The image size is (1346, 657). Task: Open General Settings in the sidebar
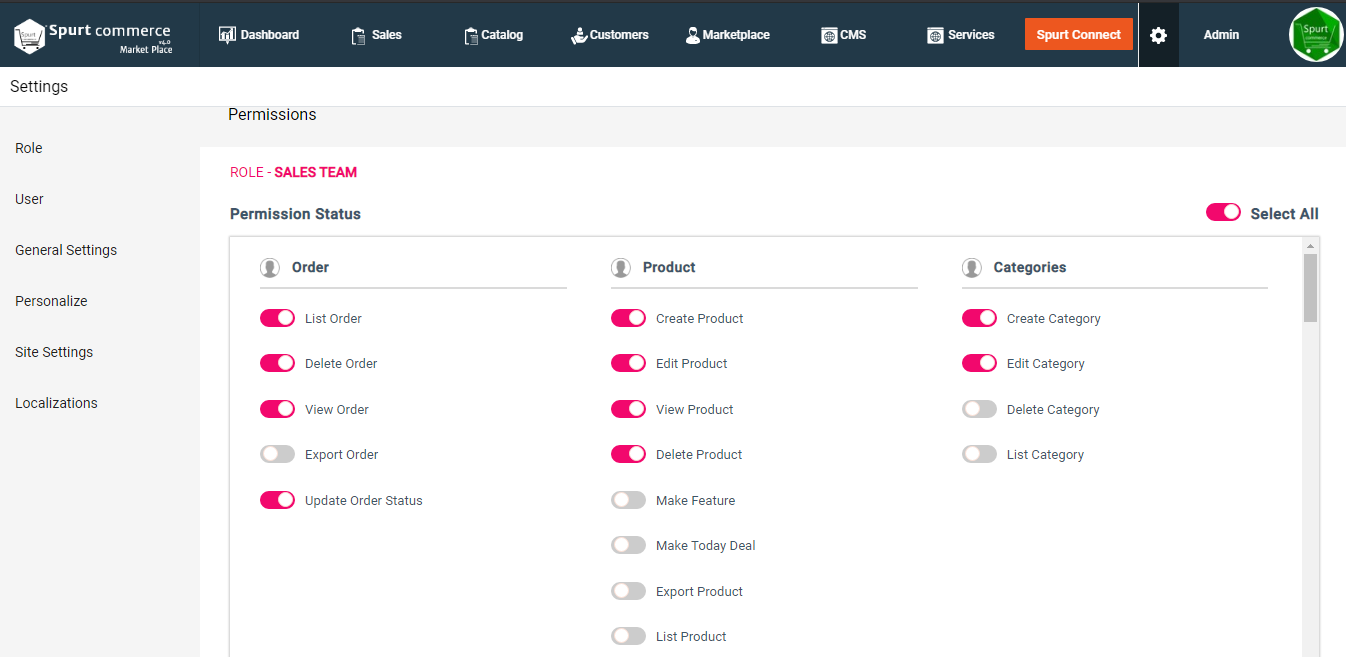pos(66,250)
